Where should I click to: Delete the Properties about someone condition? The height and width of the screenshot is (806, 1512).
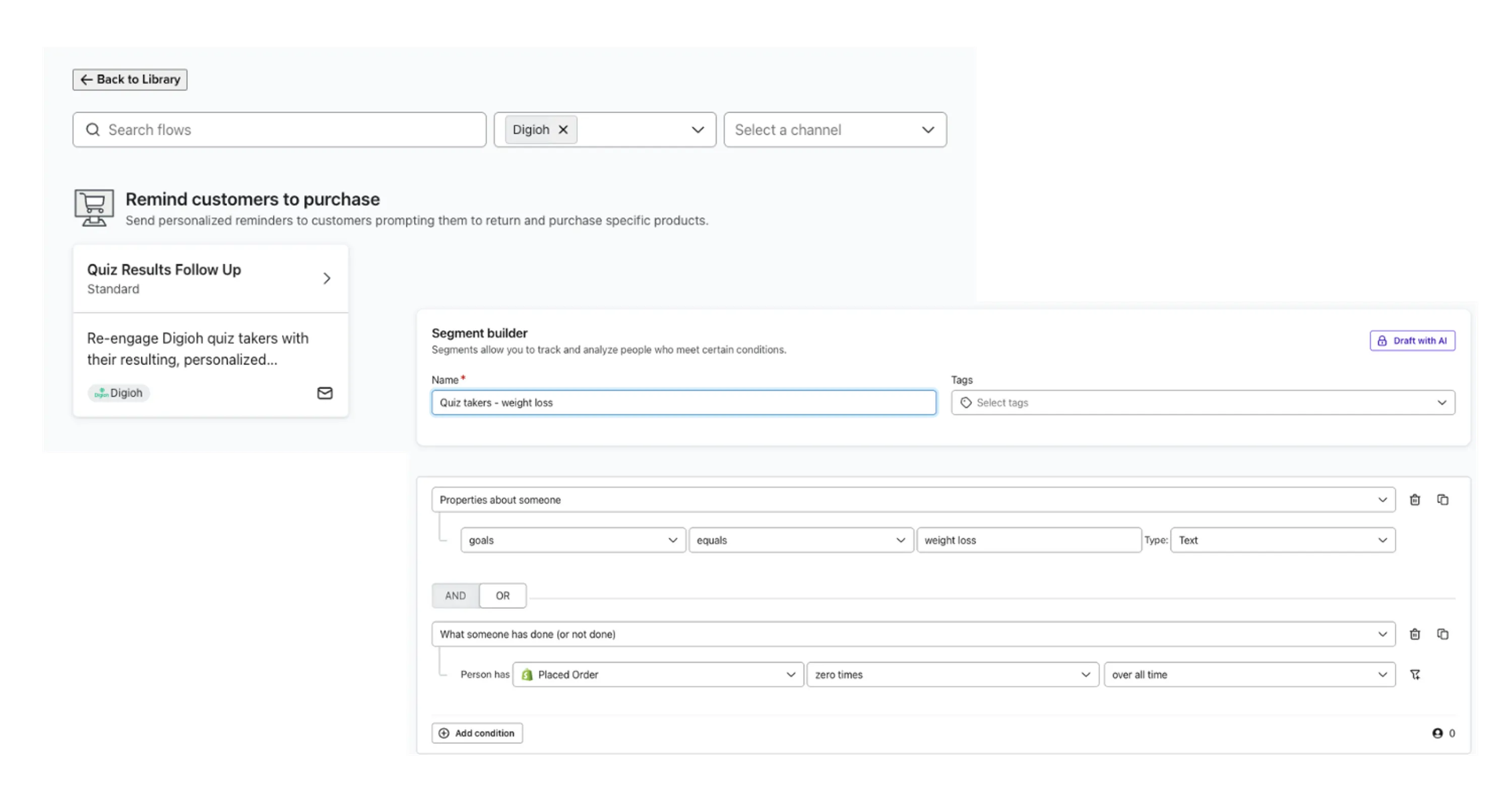[x=1415, y=500]
